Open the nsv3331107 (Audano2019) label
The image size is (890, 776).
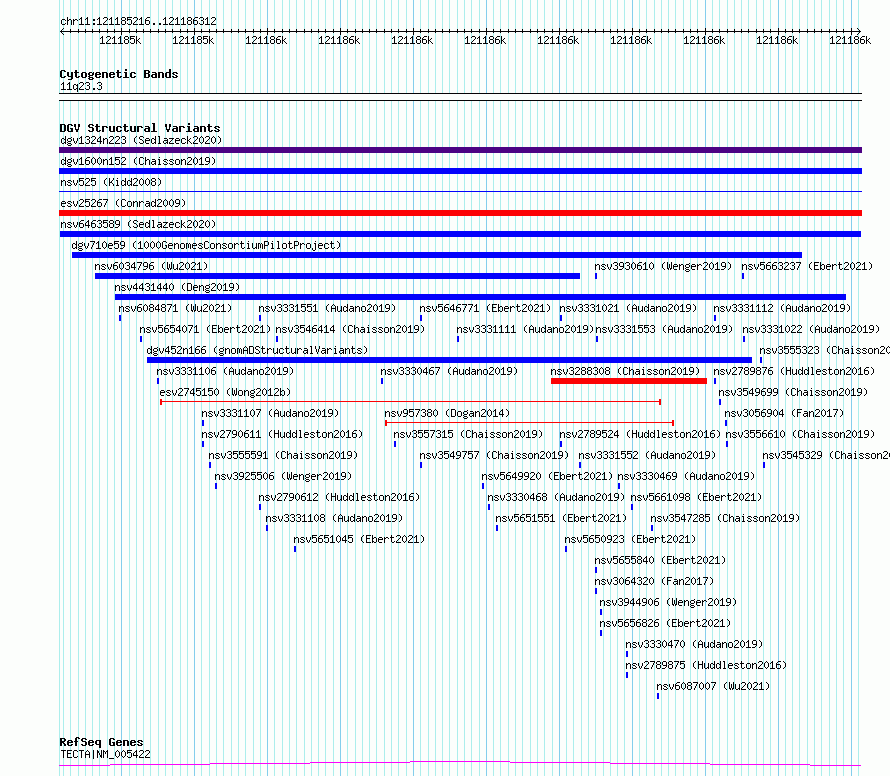pos(270,413)
